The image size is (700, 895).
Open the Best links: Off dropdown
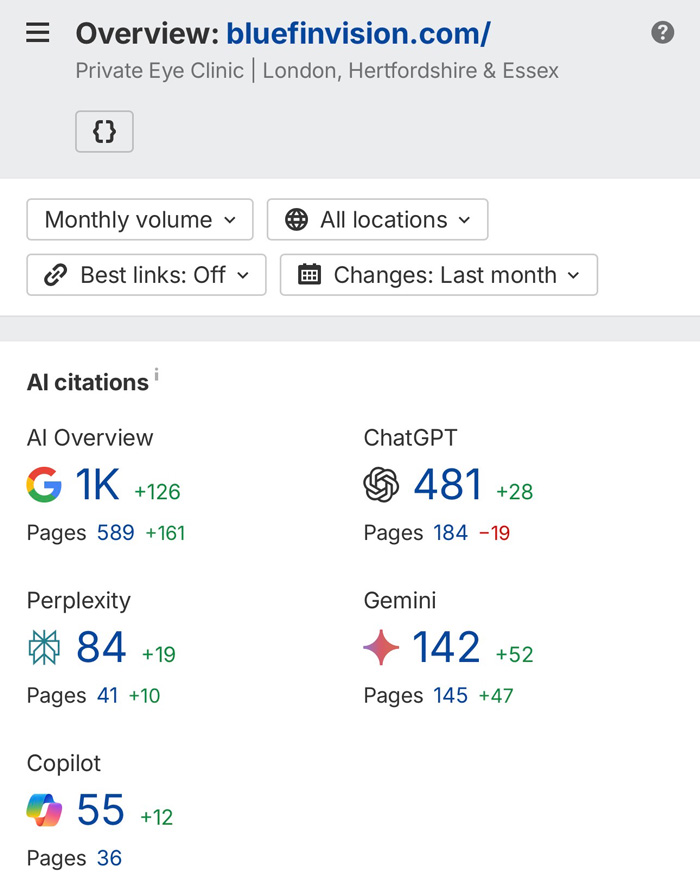point(146,275)
